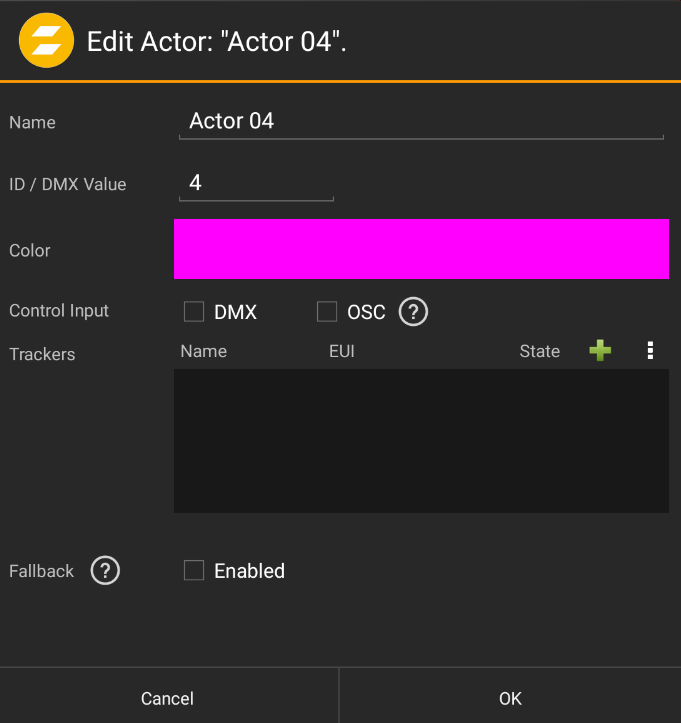This screenshot has height=723, width=681.
Task: Click the Trackers label
Action: point(42,355)
